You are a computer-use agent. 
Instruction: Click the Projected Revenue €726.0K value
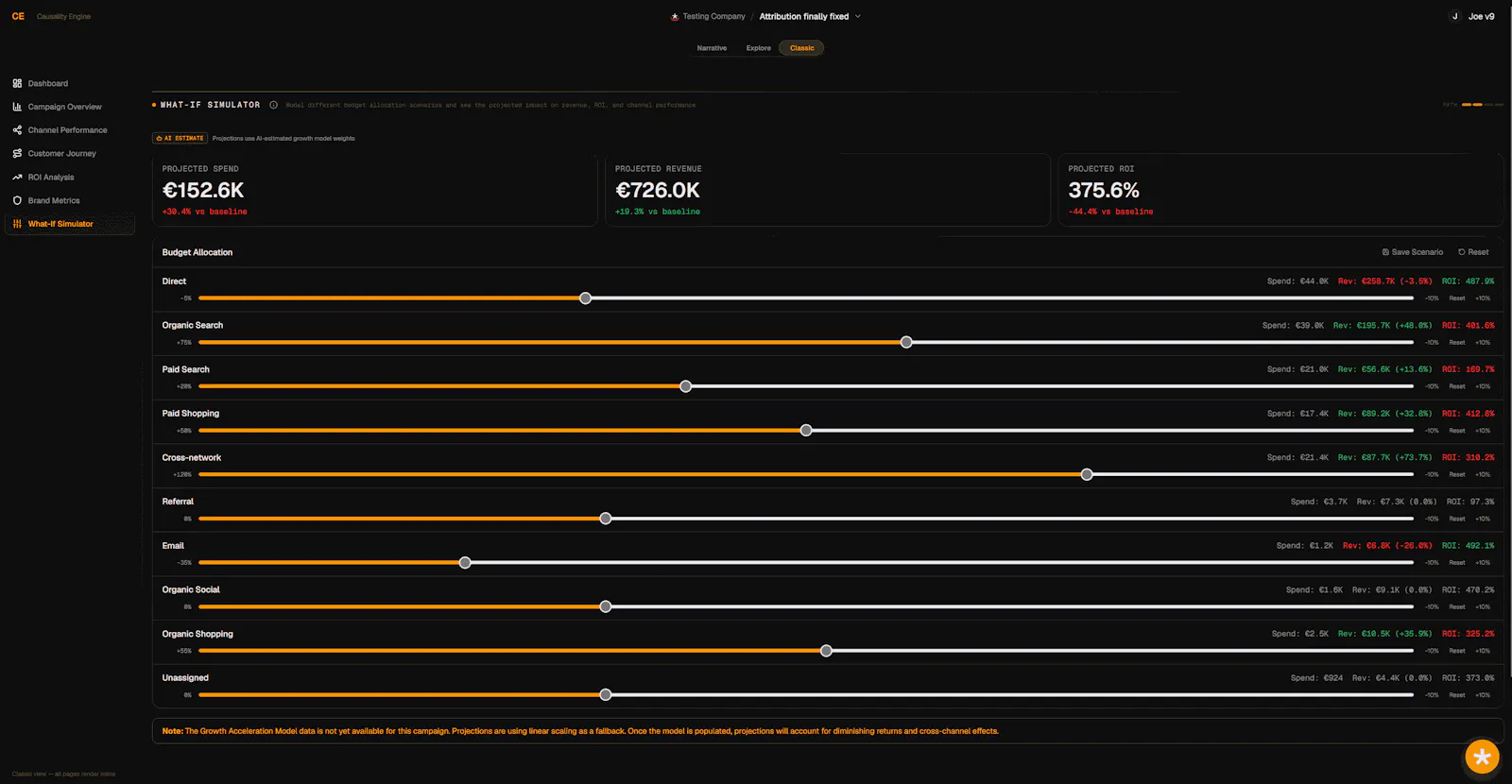click(x=658, y=191)
